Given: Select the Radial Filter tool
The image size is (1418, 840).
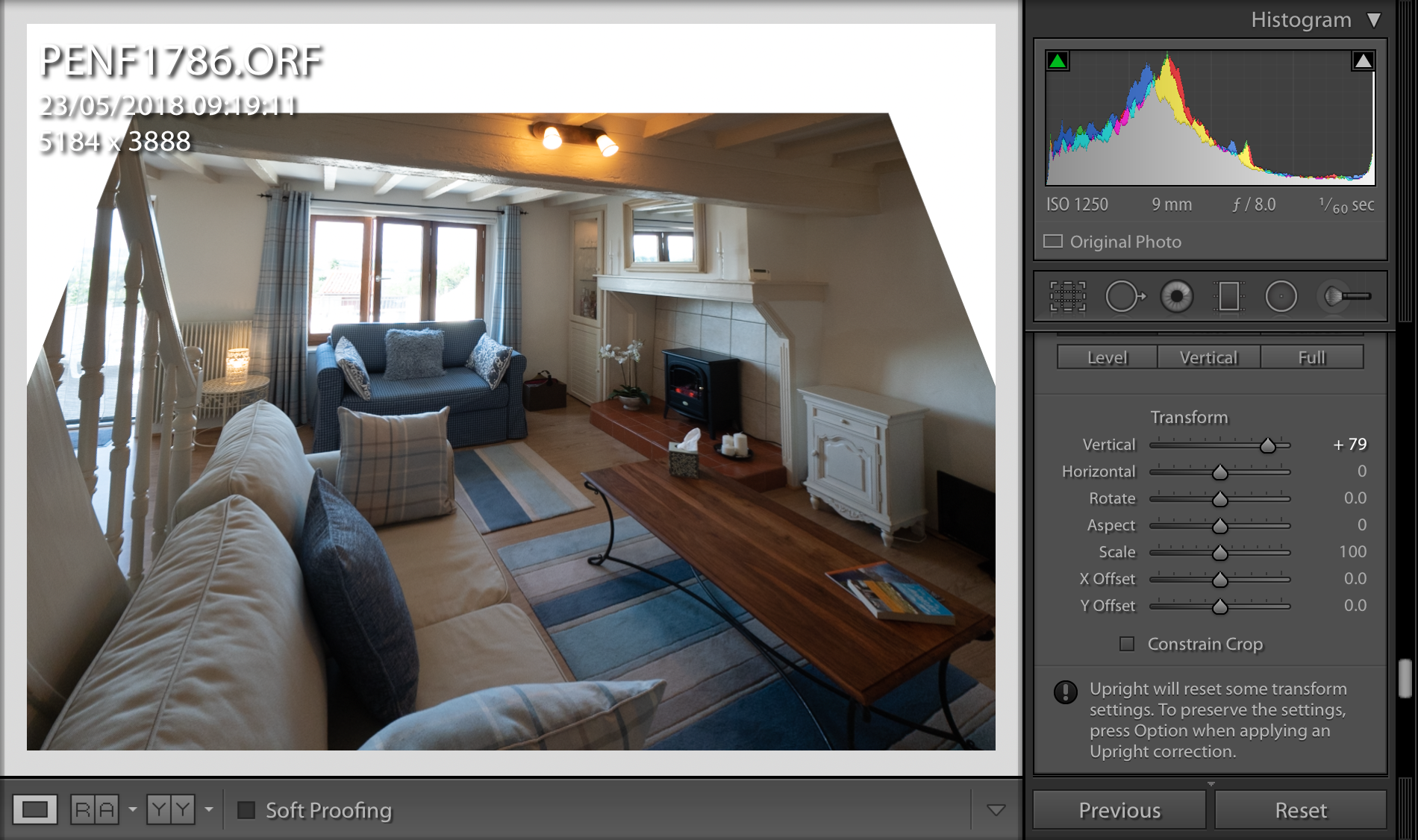Looking at the screenshot, I should coord(1281,296).
